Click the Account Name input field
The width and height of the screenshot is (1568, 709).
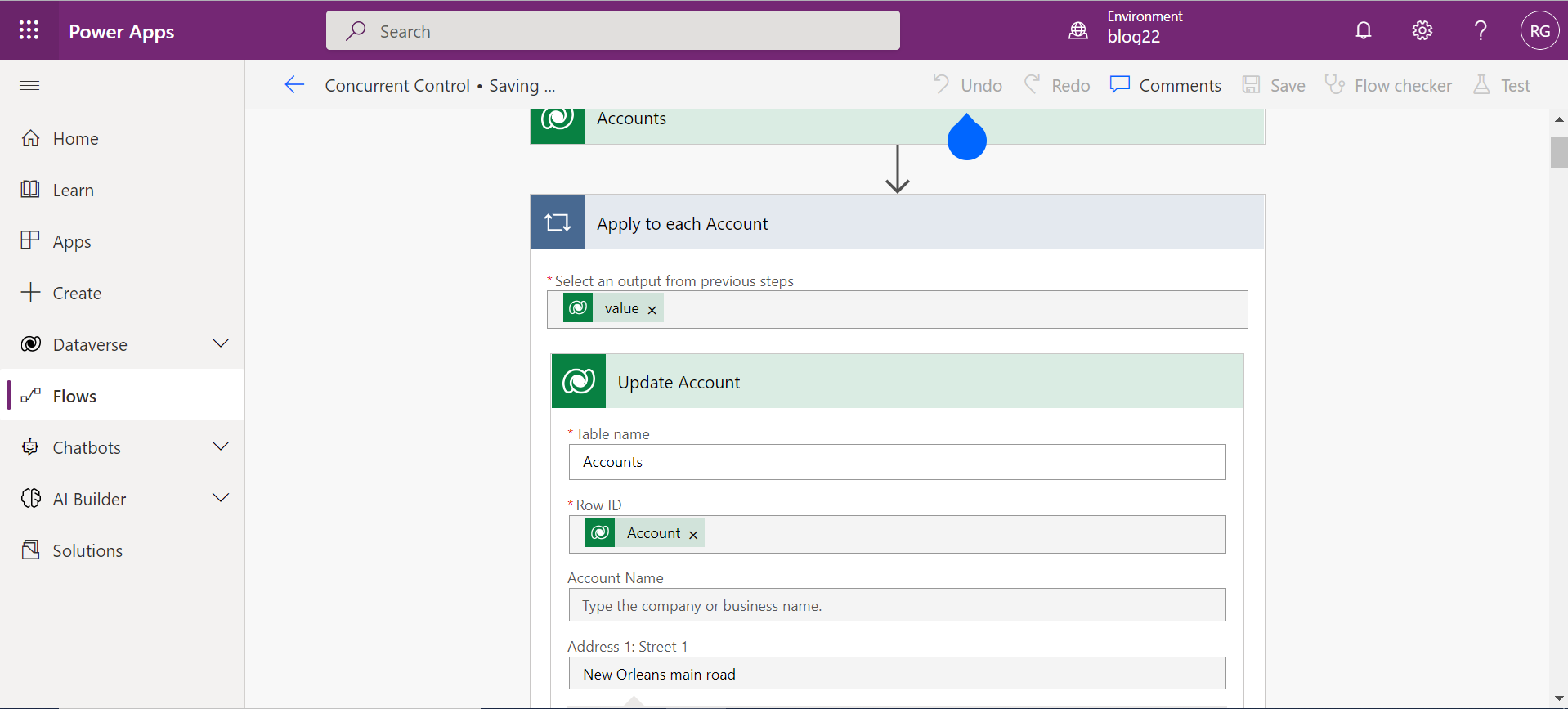[x=897, y=605]
